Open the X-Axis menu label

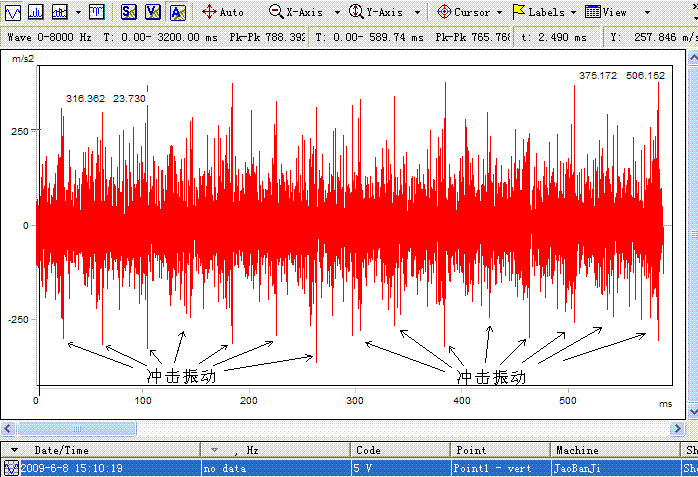[304, 12]
